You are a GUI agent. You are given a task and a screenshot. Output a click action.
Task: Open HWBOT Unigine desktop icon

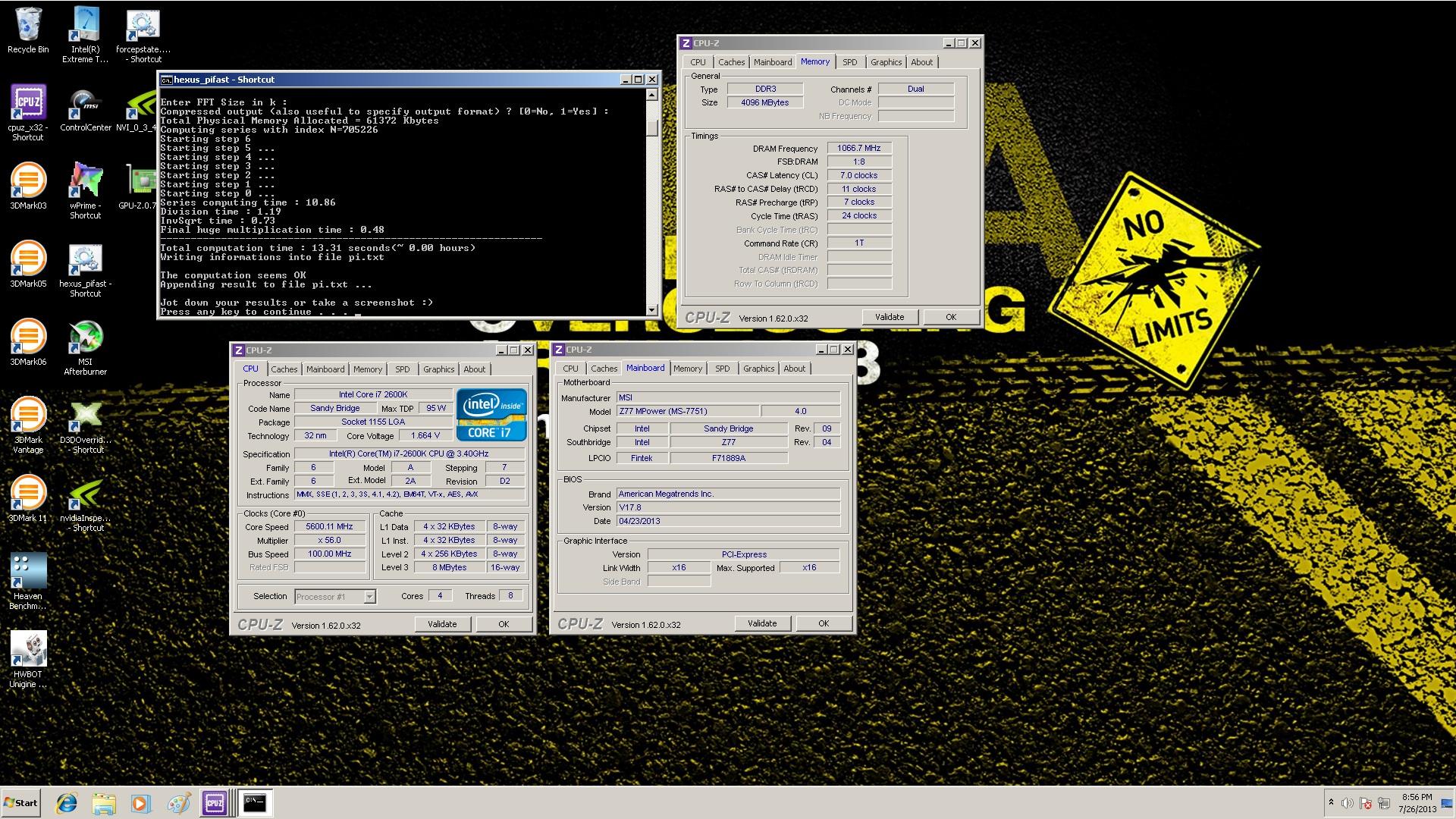(28, 660)
